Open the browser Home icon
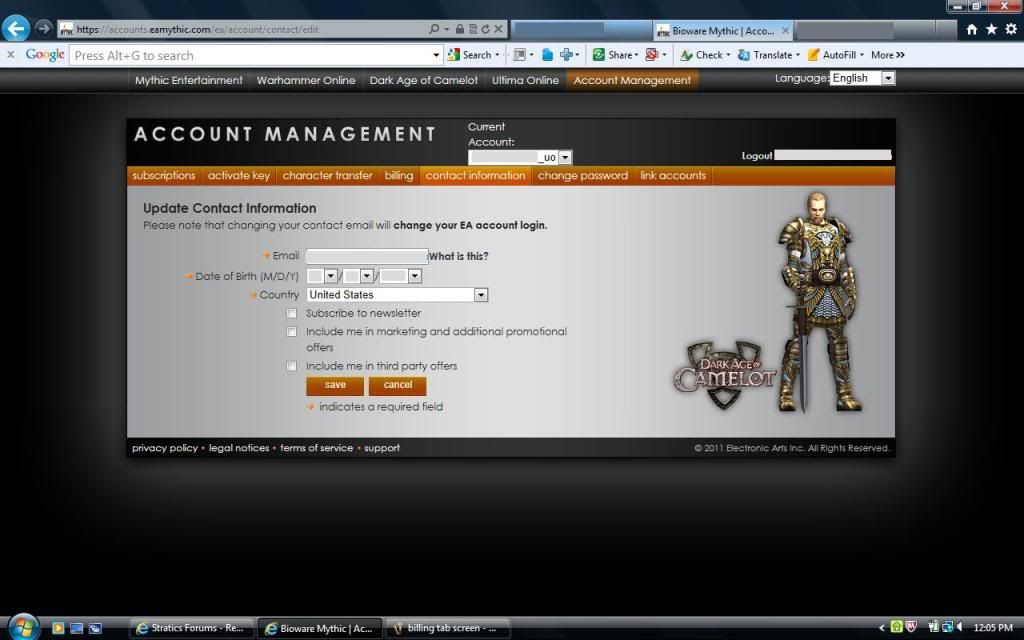 point(972,29)
